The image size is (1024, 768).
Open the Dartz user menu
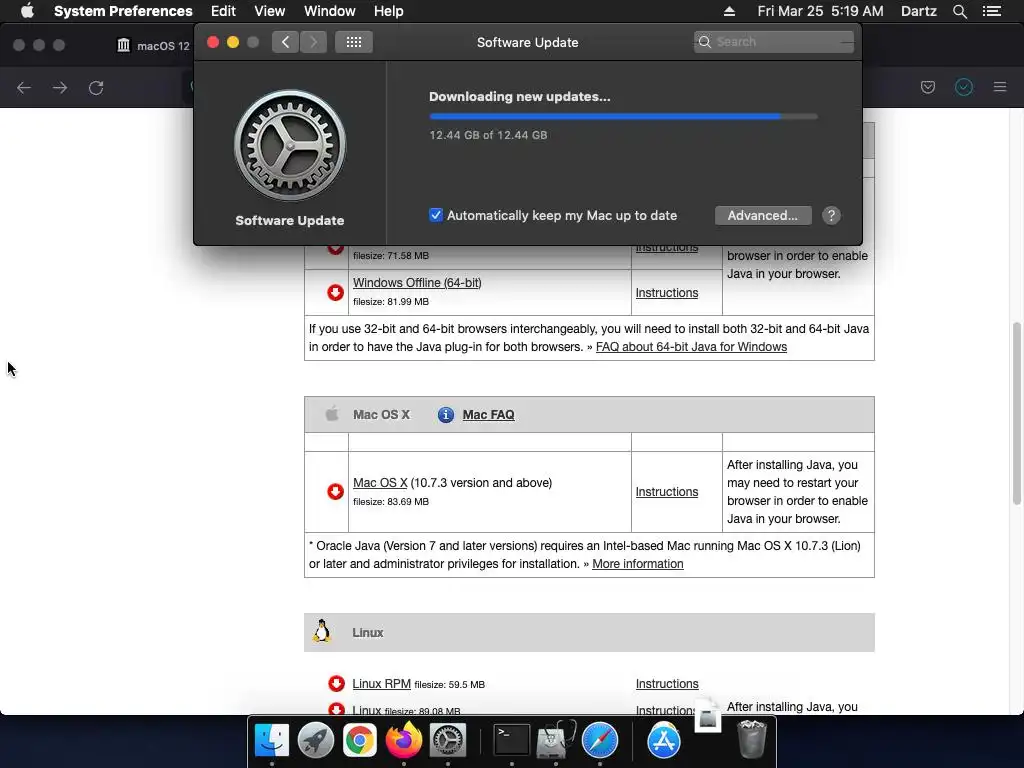click(x=918, y=11)
